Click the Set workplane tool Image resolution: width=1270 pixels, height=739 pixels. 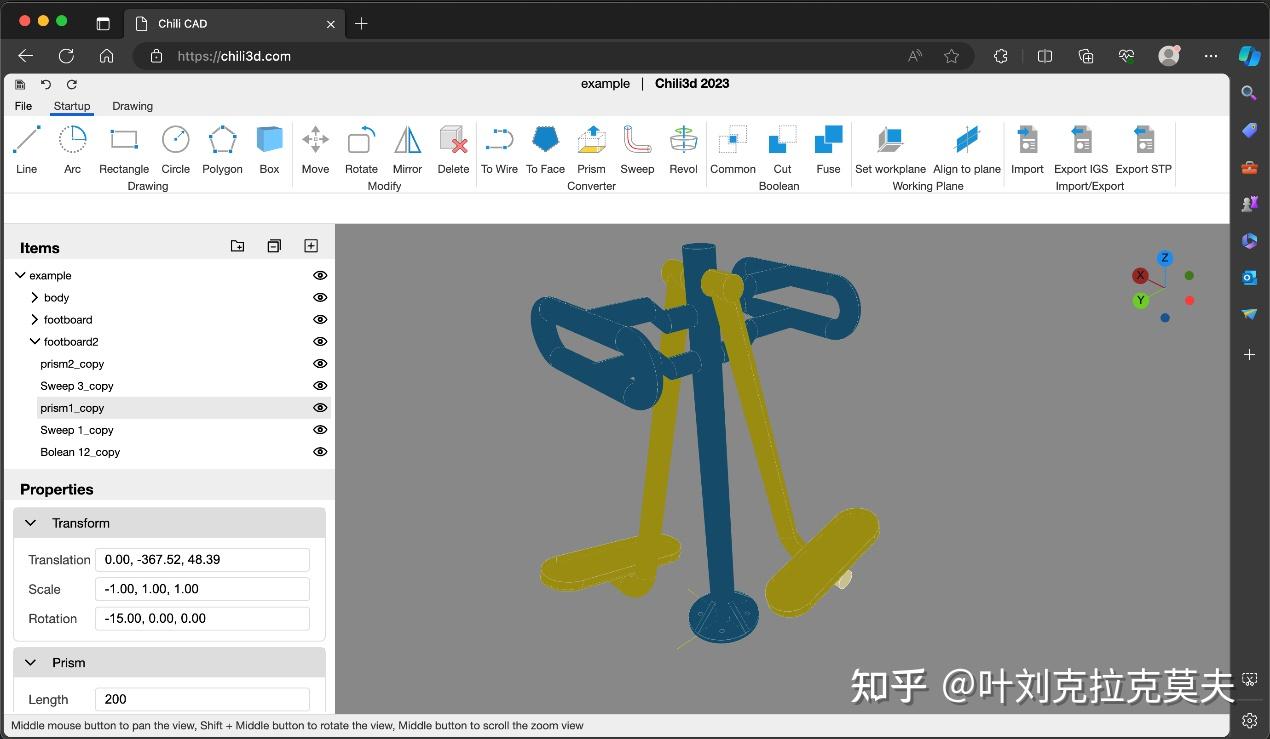click(889, 148)
